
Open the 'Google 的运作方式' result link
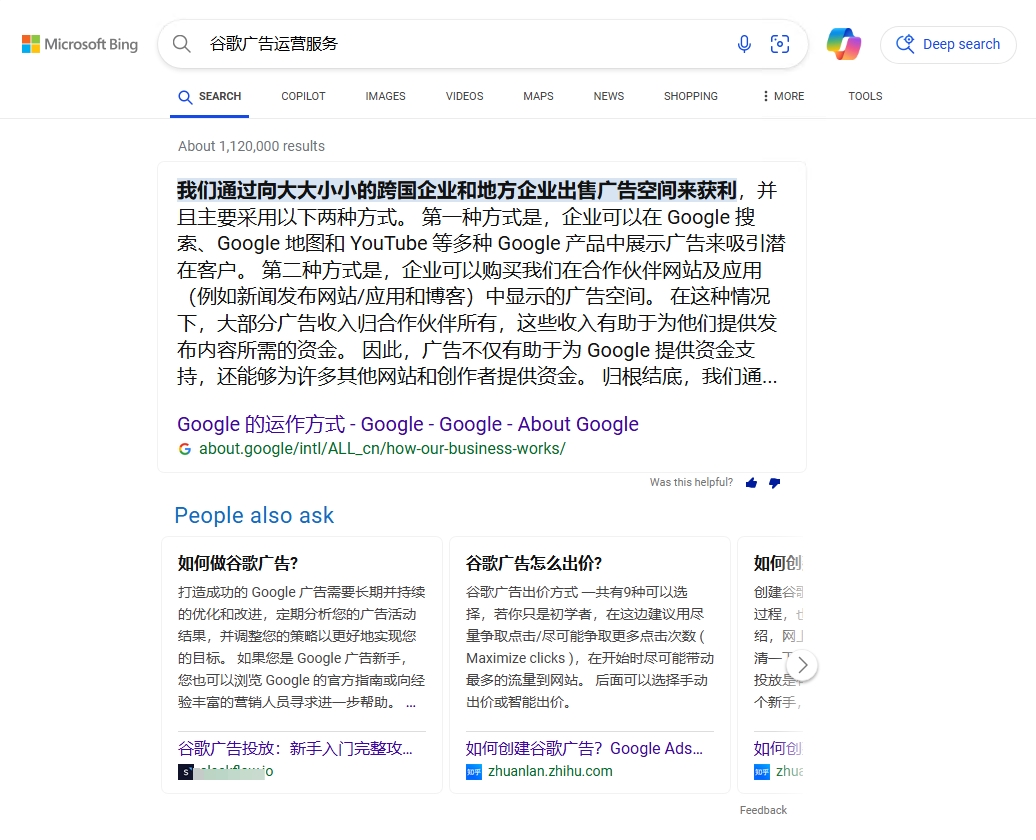coord(408,424)
